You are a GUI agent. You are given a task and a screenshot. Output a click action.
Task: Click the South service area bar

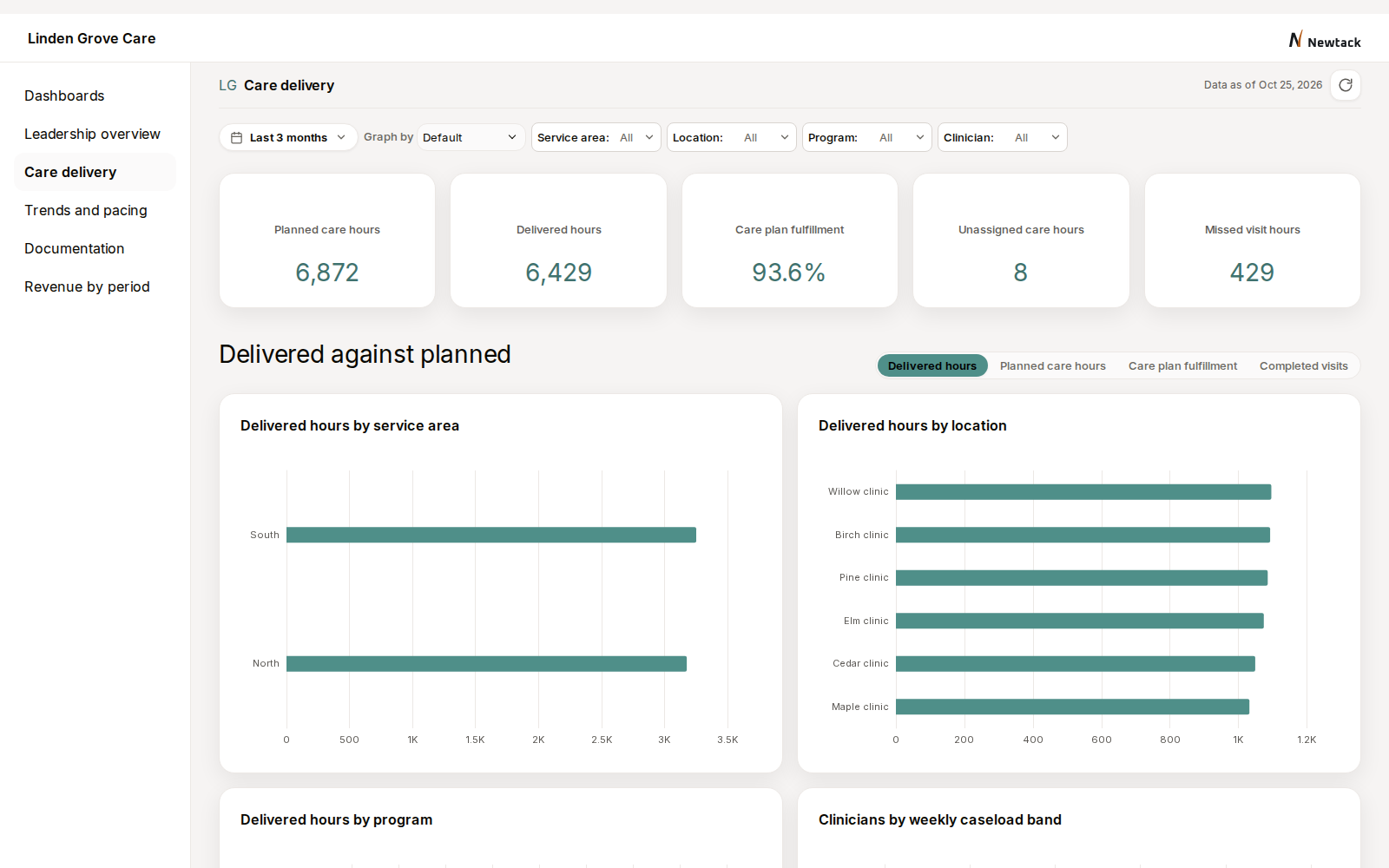click(491, 535)
